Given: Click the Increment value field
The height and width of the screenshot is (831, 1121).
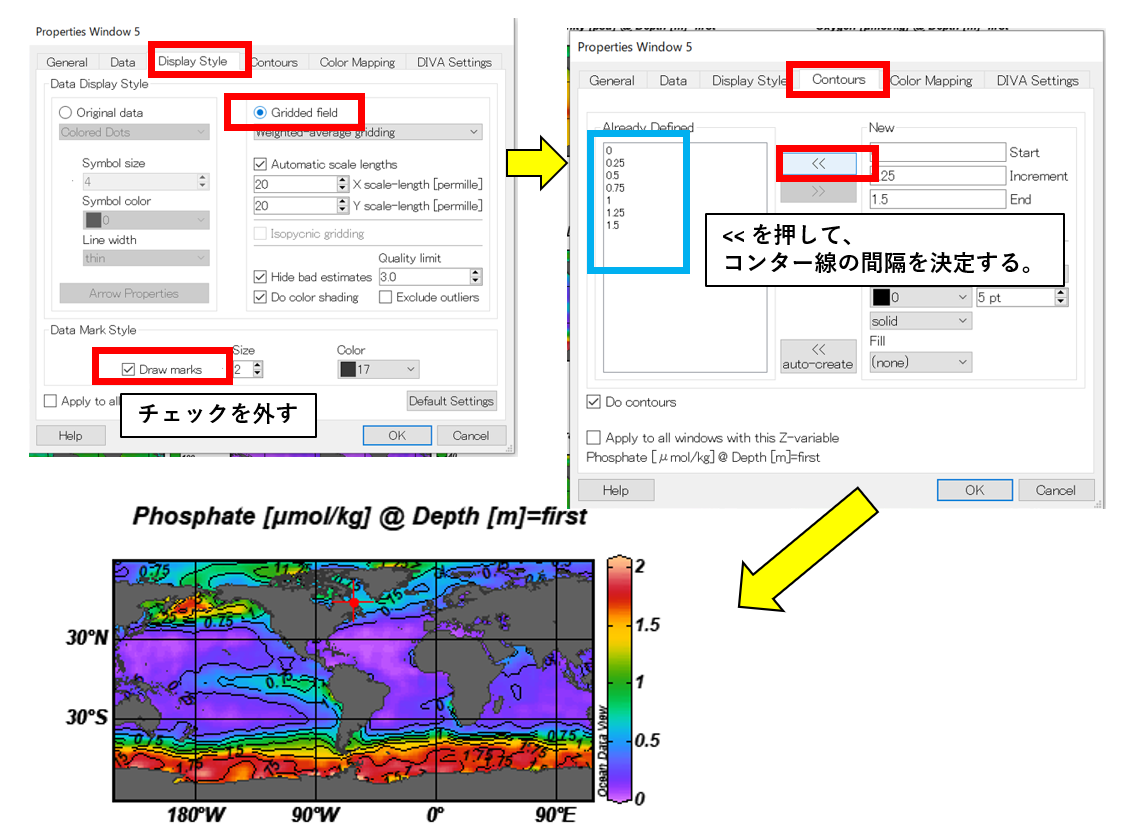Looking at the screenshot, I should (x=938, y=176).
